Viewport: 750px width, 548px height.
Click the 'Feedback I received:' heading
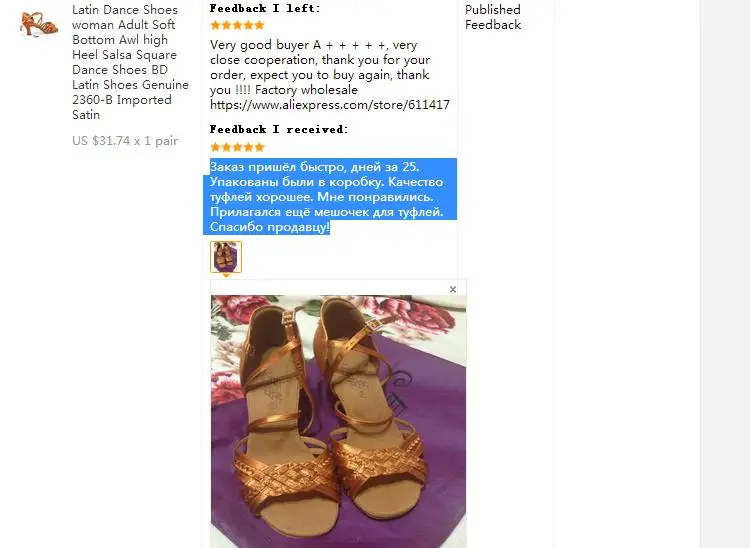pyautogui.click(x=279, y=130)
